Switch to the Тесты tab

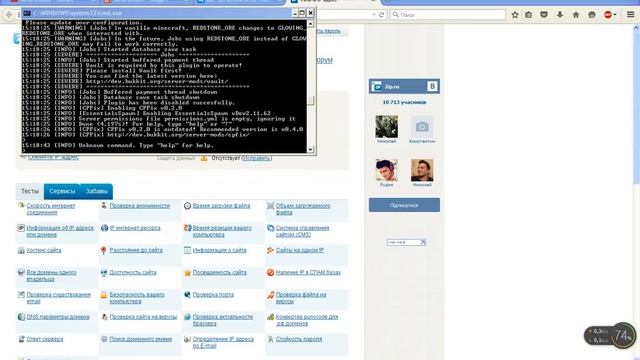30,191
